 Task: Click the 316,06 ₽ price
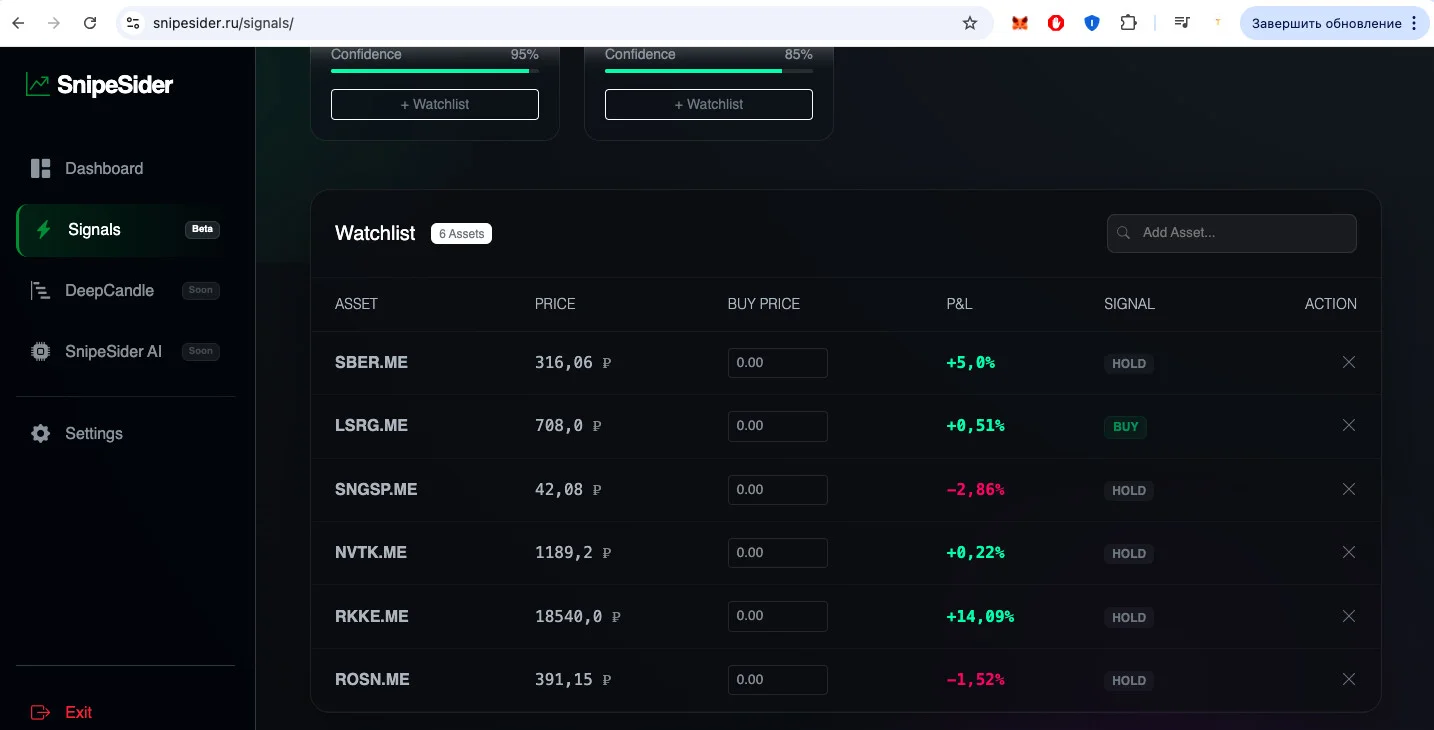click(x=573, y=363)
